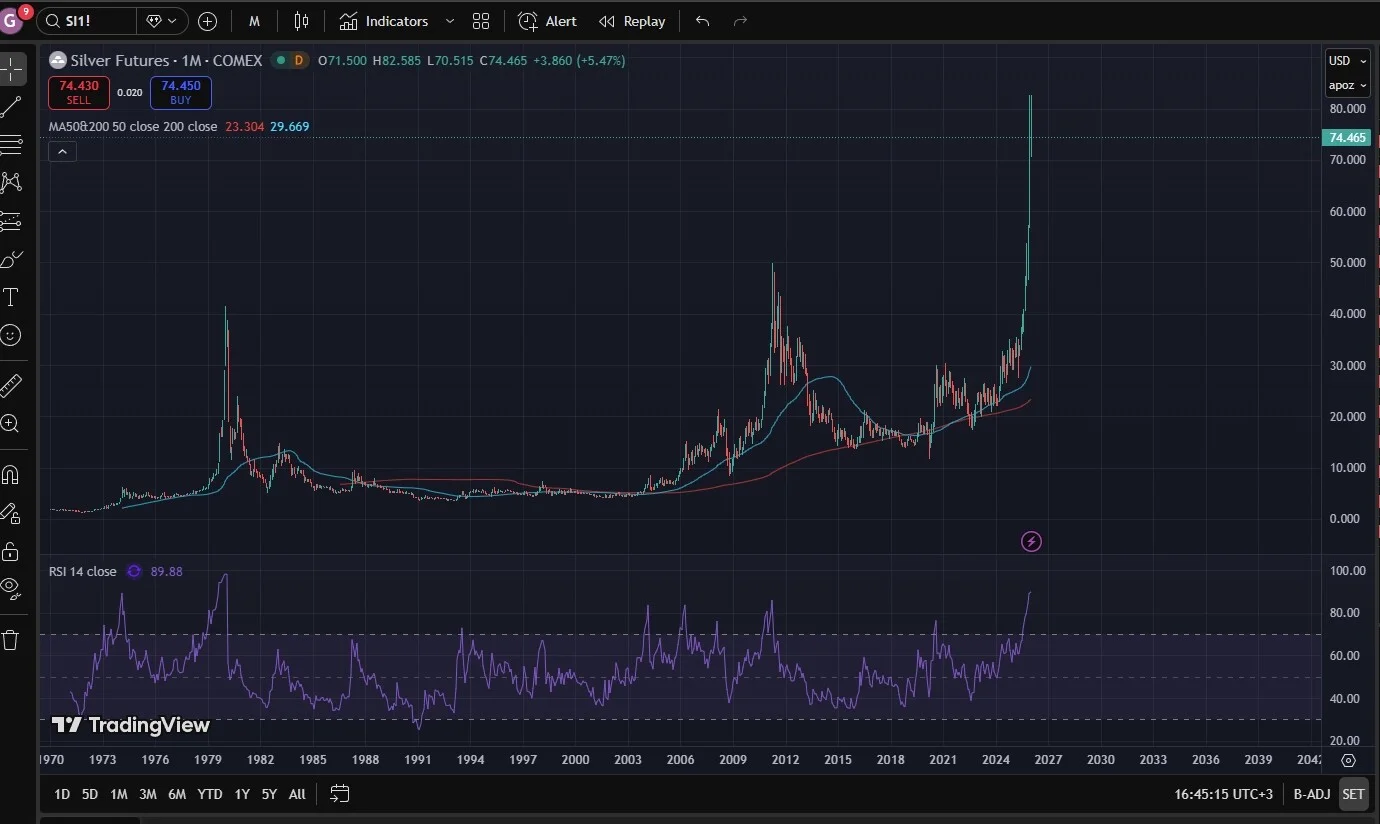Select the crosshair cursor tool

coord(12,69)
